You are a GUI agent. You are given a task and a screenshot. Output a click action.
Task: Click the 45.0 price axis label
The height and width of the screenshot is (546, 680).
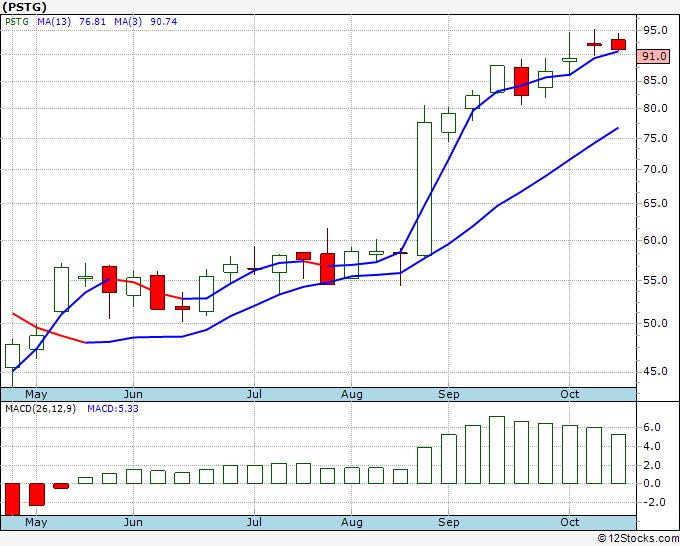655,371
